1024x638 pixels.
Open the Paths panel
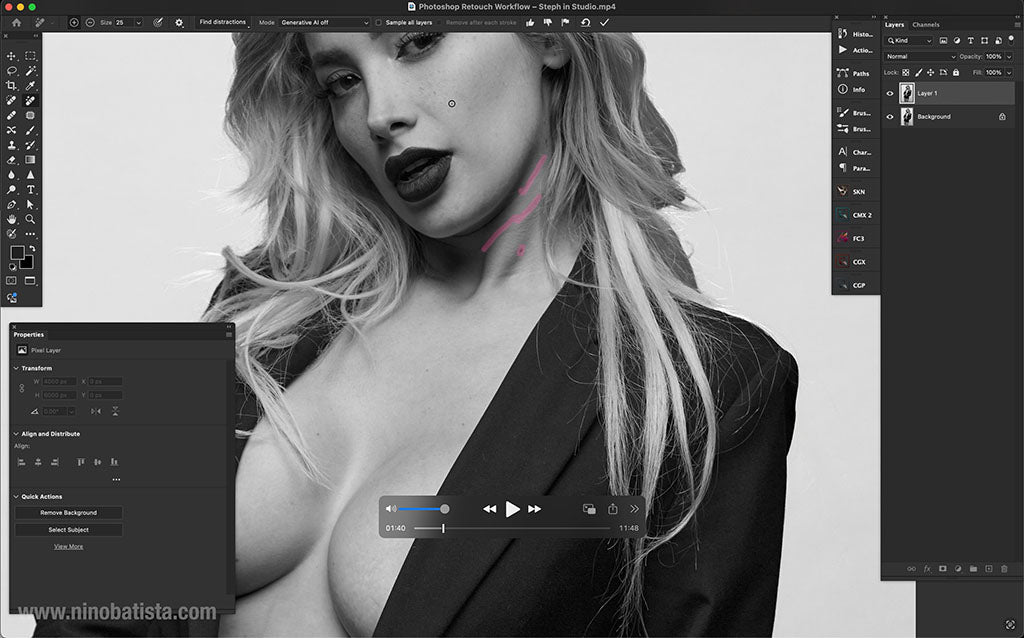pos(856,73)
